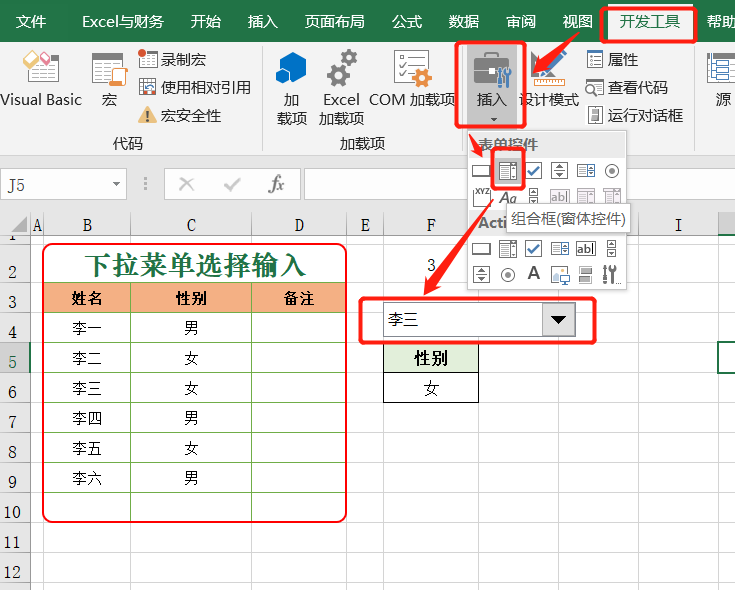
Task: Click 查看代码 view code
Action: click(627, 88)
